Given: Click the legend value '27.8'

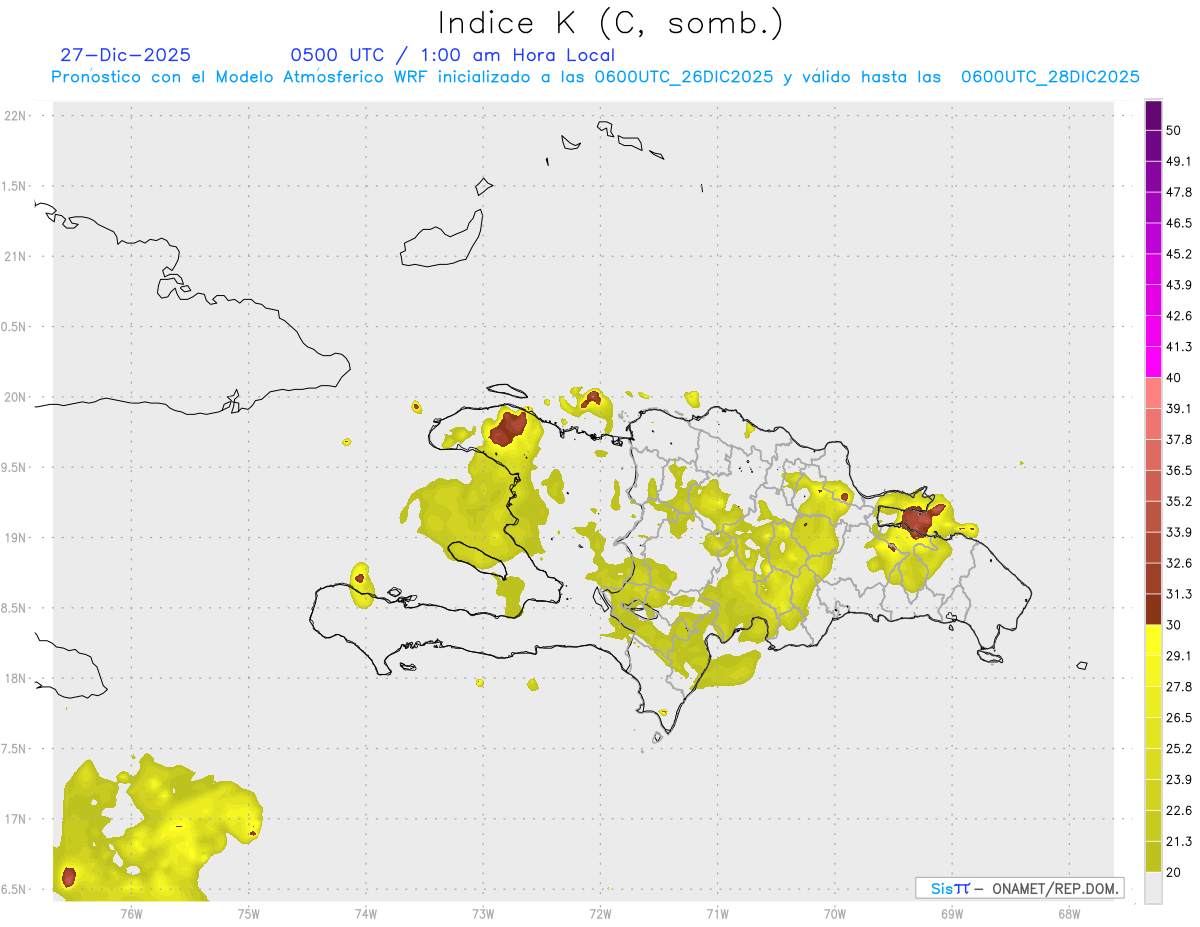Looking at the screenshot, I should coord(1178,686).
